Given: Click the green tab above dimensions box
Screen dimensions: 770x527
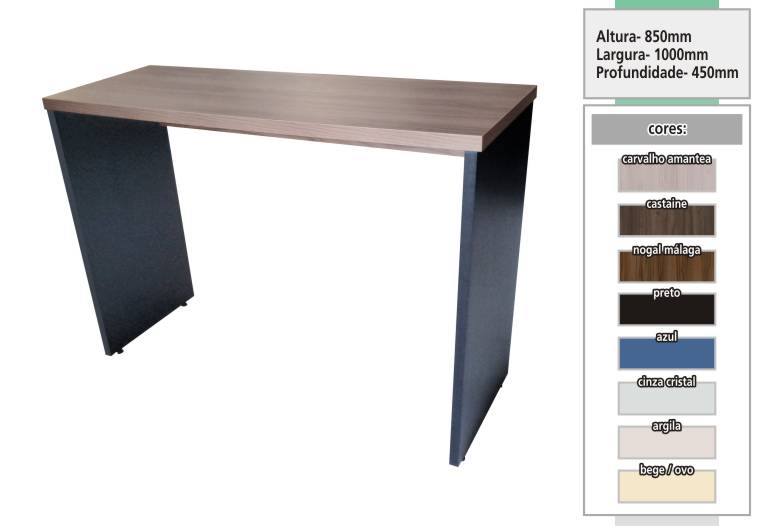Looking at the screenshot, I should pos(666,4).
